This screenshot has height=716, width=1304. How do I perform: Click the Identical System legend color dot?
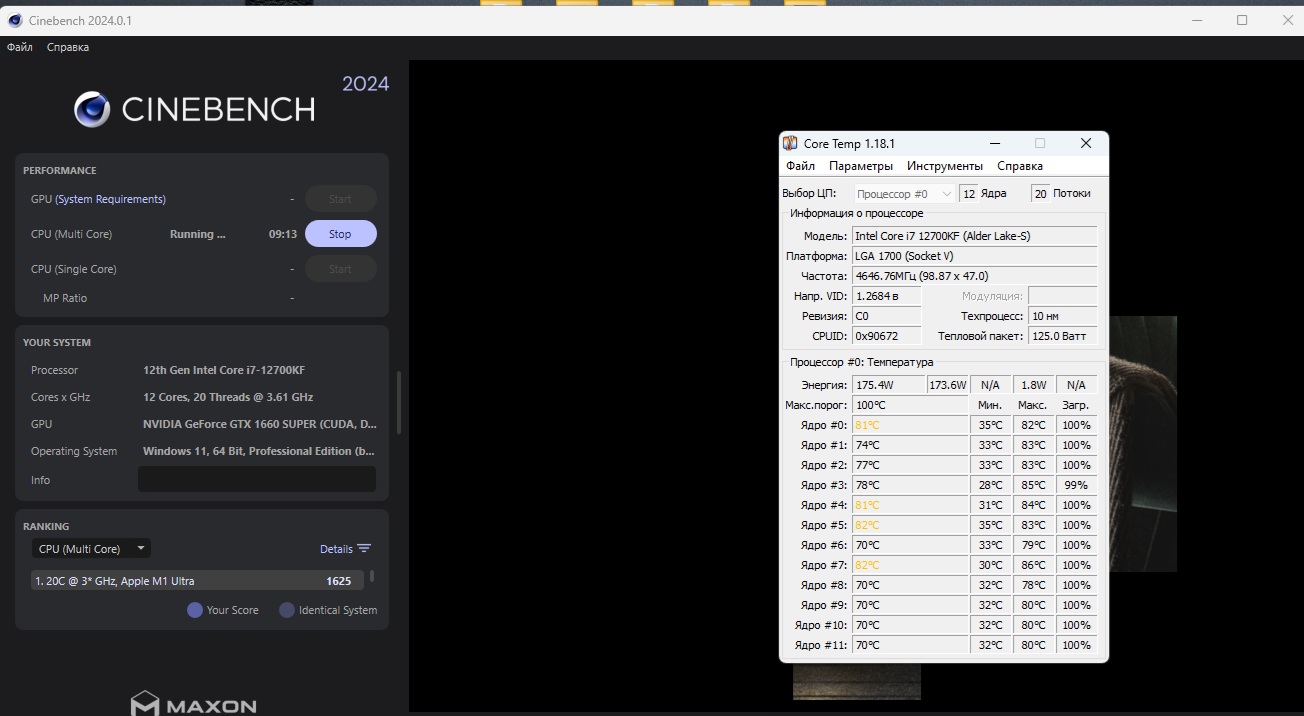click(287, 610)
